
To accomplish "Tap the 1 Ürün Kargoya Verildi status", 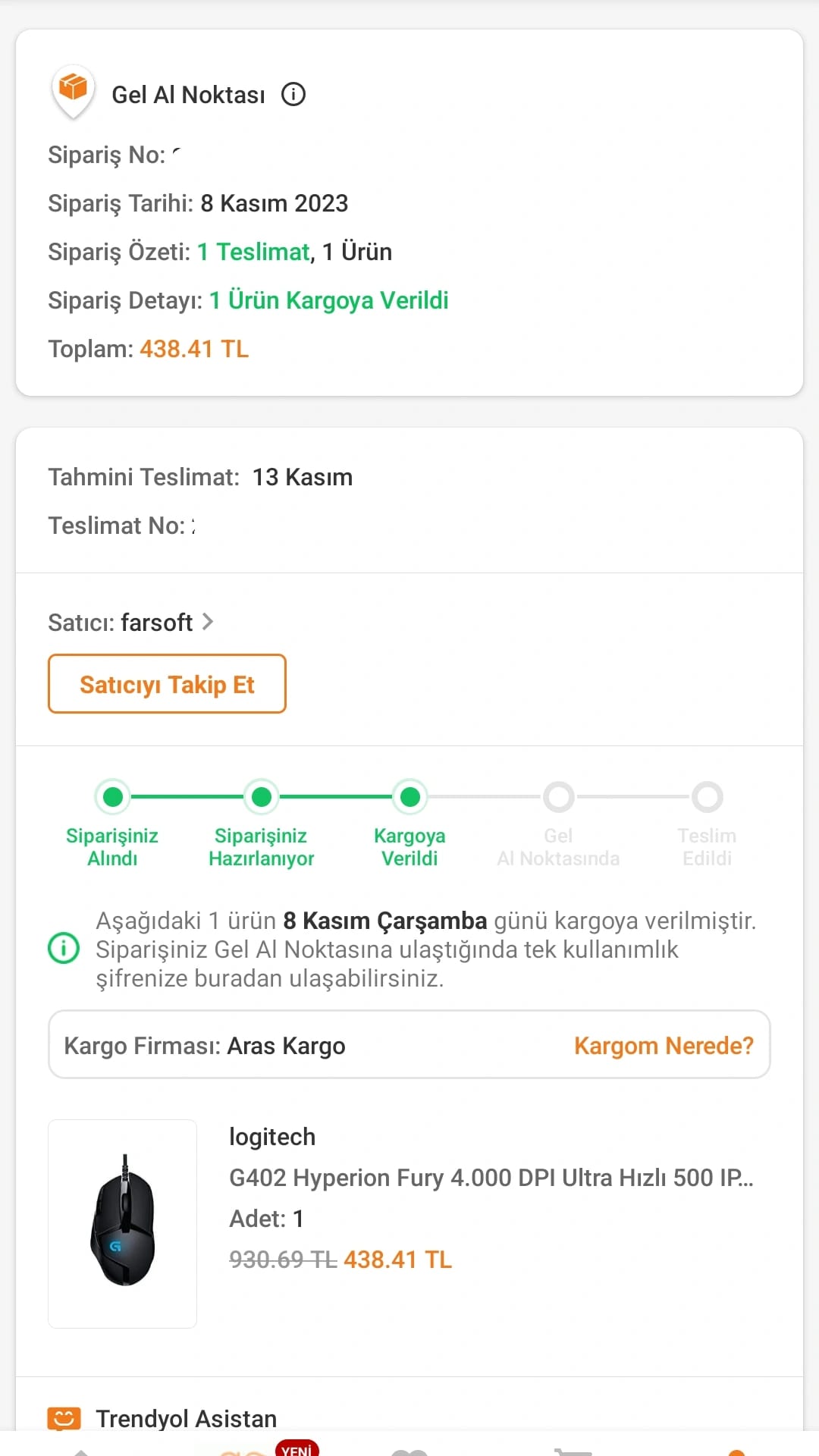I will (x=328, y=300).
